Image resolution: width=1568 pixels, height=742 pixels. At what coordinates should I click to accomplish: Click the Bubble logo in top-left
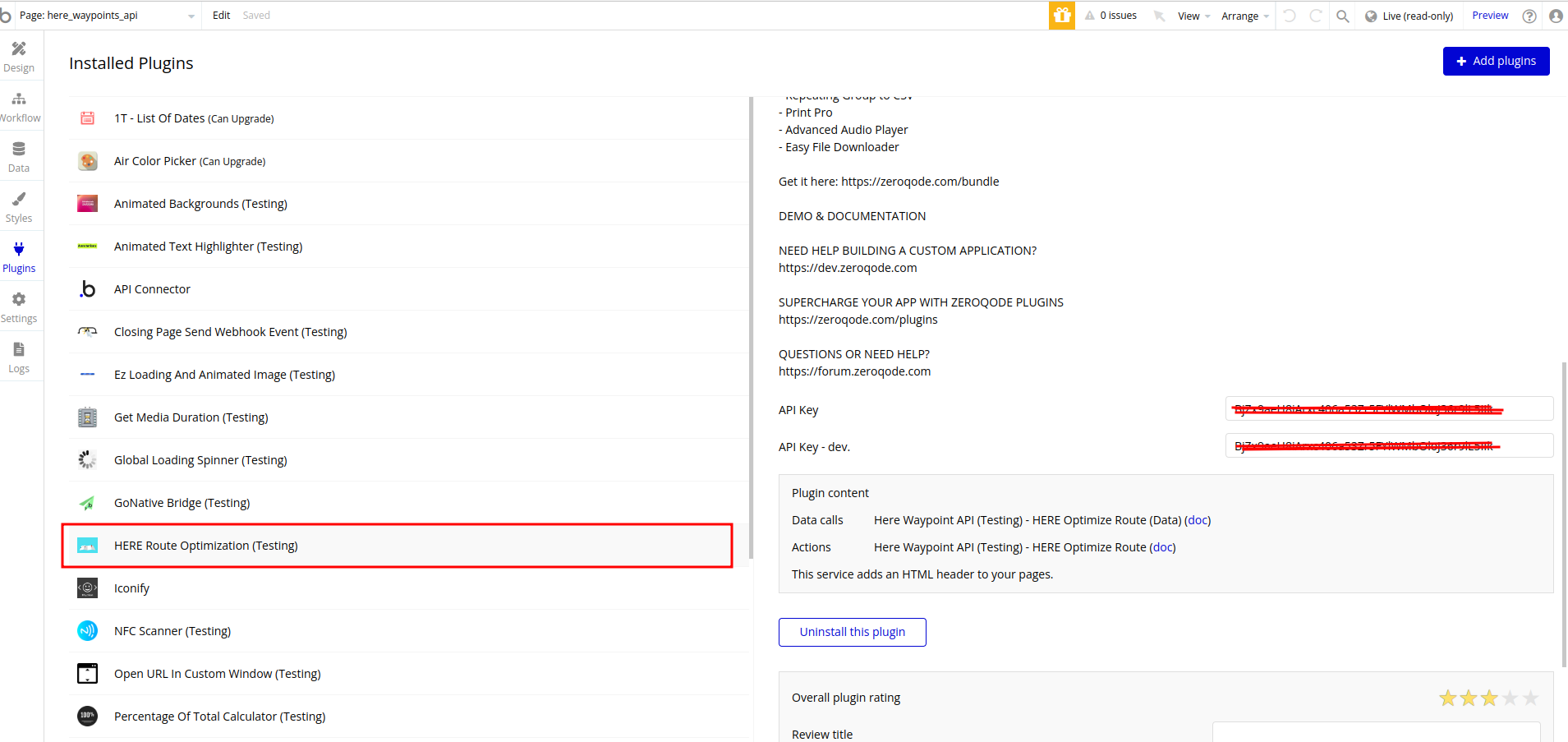[x=7, y=16]
